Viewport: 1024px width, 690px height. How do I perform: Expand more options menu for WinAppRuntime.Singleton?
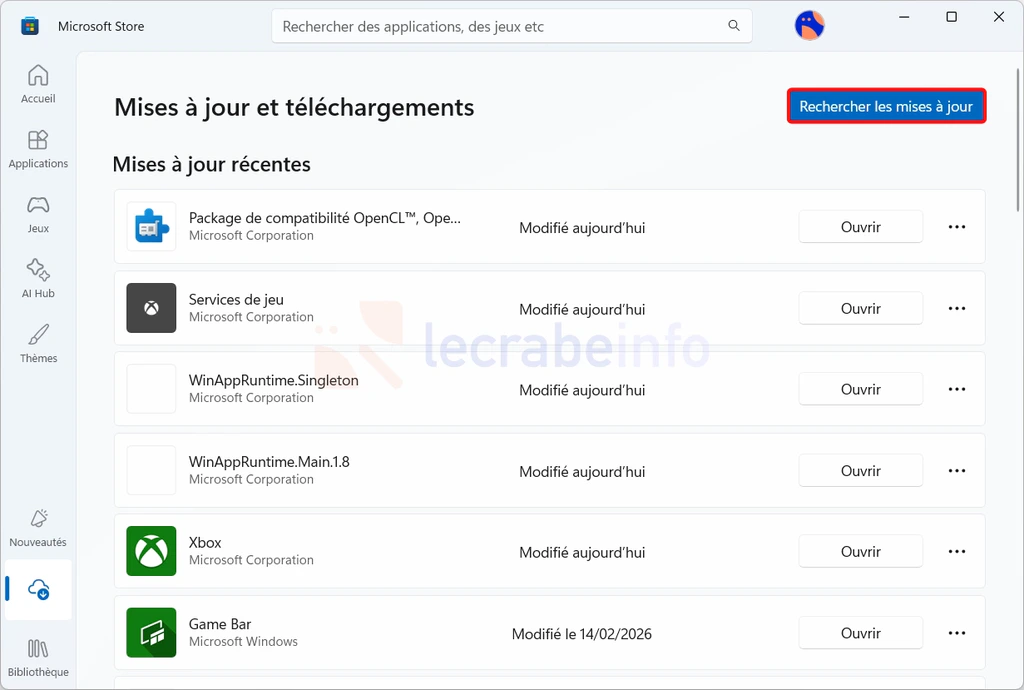(956, 390)
